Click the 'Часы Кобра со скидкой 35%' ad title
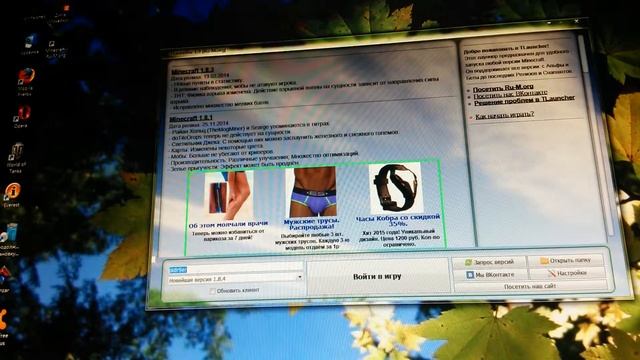Screen dimensions: 640x360 click(x=398, y=221)
